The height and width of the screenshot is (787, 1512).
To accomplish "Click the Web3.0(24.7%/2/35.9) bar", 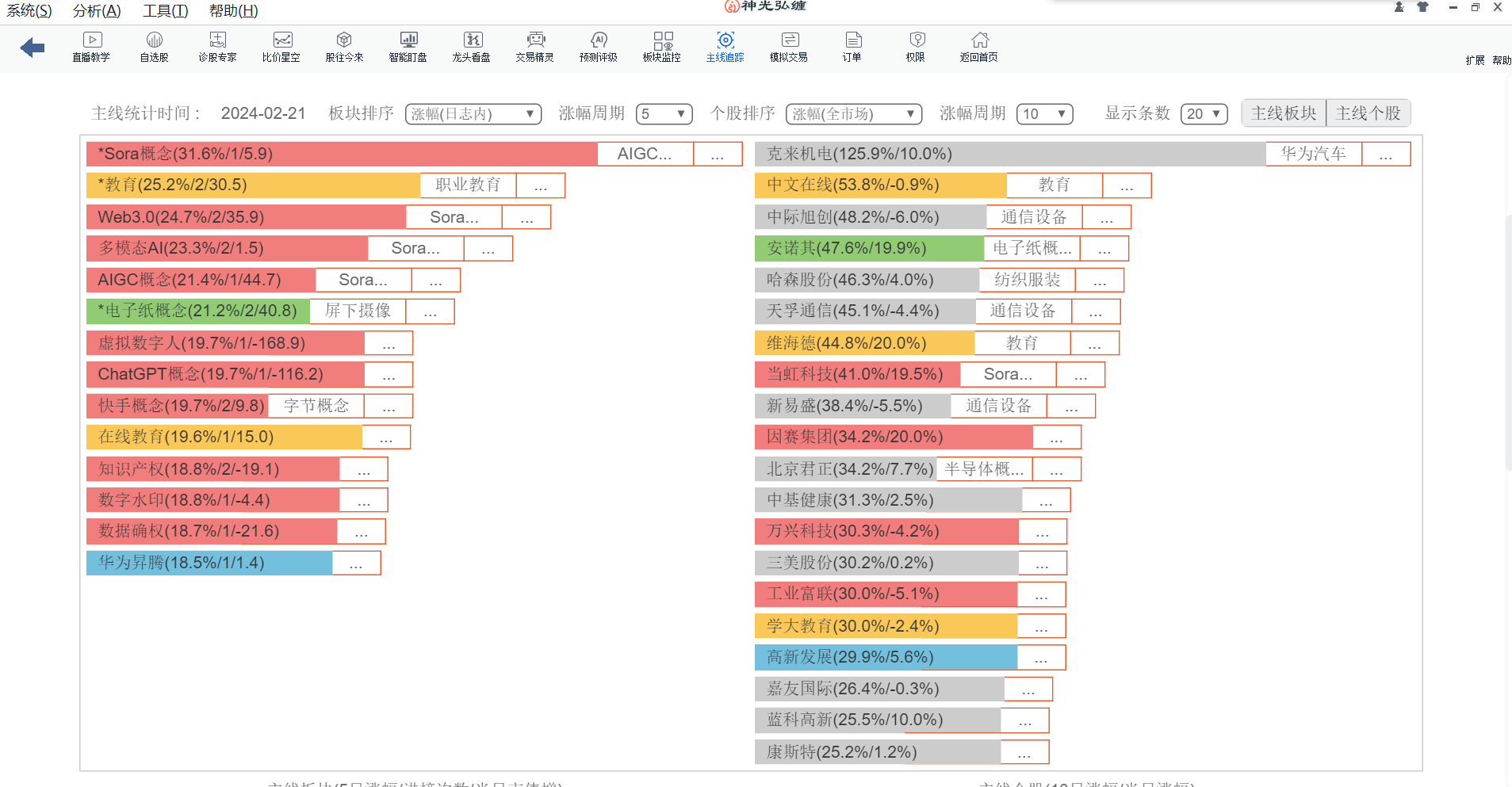I will pyautogui.click(x=246, y=217).
